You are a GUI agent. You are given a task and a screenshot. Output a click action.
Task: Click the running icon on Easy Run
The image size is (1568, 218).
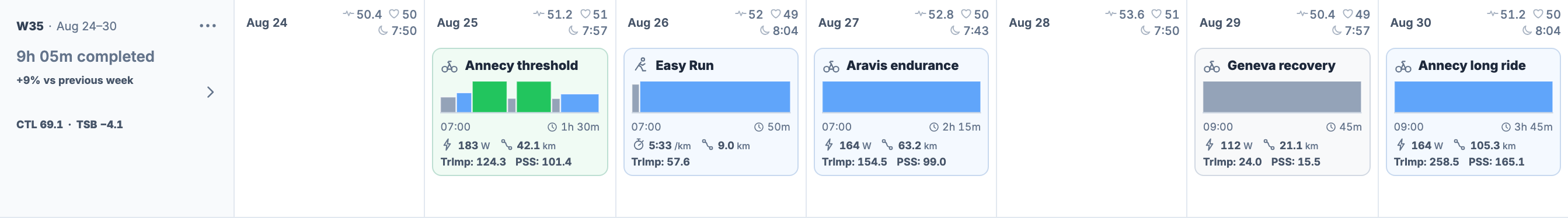[640, 65]
